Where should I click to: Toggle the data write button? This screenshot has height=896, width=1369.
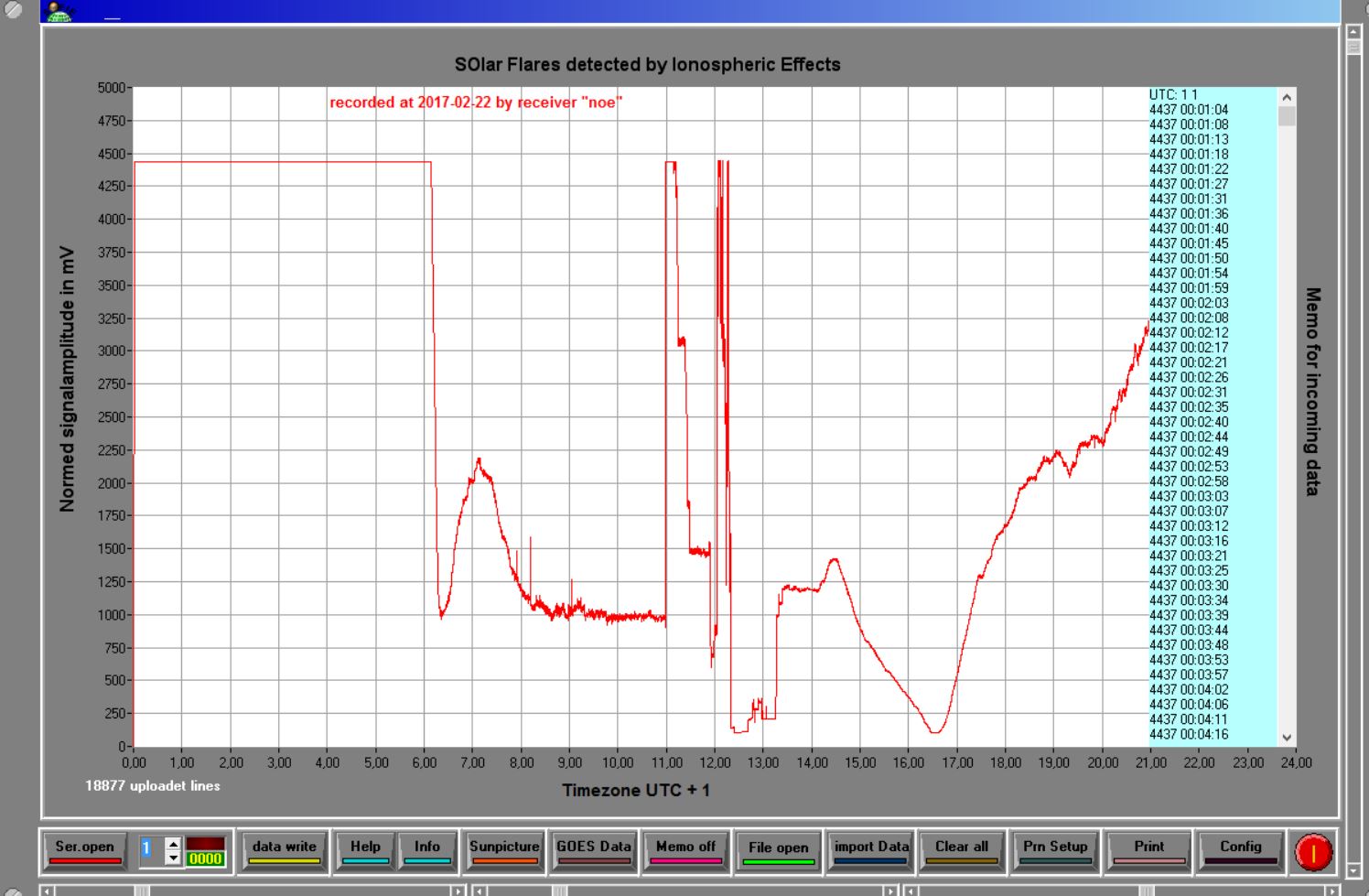[x=284, y=850]
